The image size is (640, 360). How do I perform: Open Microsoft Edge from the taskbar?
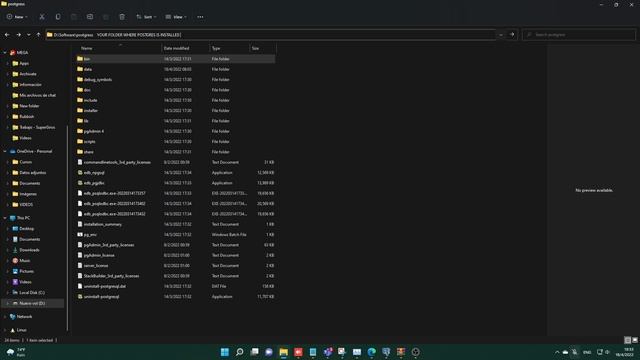tap(371, 352)
